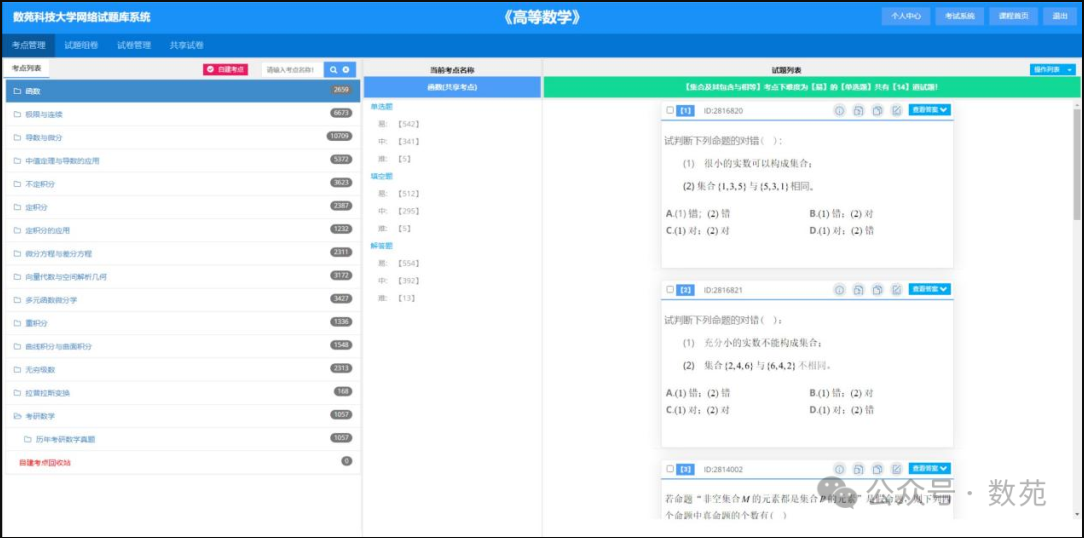Select 向量代数与空间解析几何 knowledge point
This screenshot has height=538, width=1084.
(x=183, y=277)
